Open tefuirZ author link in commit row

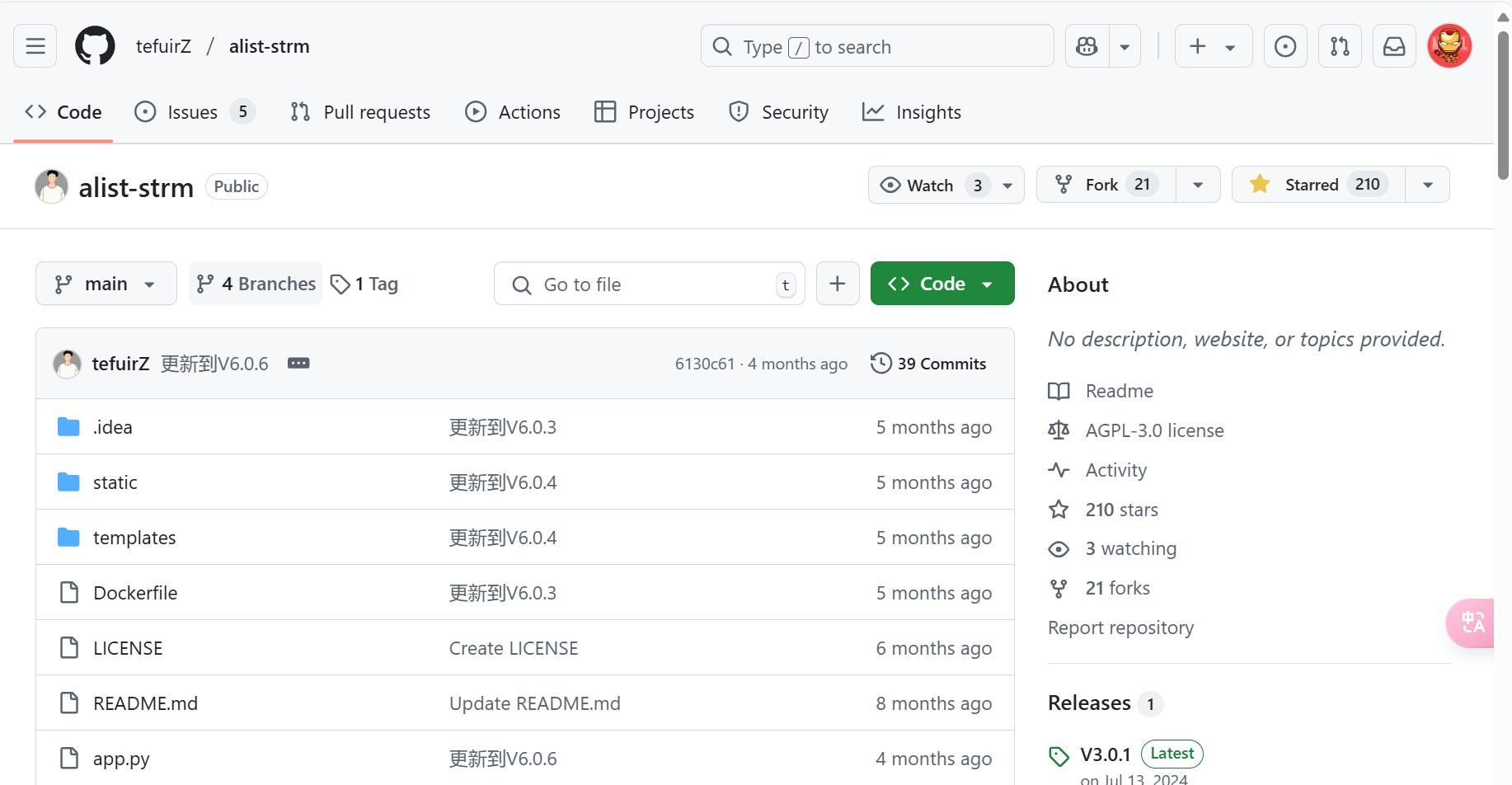coord(120,364)
